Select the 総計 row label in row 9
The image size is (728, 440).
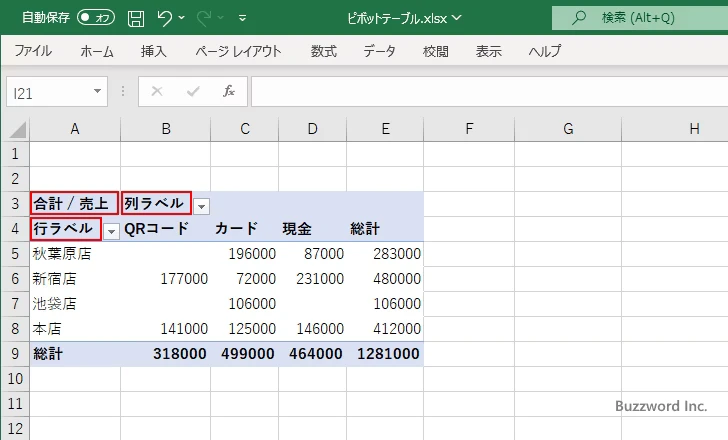coord(75,354)
